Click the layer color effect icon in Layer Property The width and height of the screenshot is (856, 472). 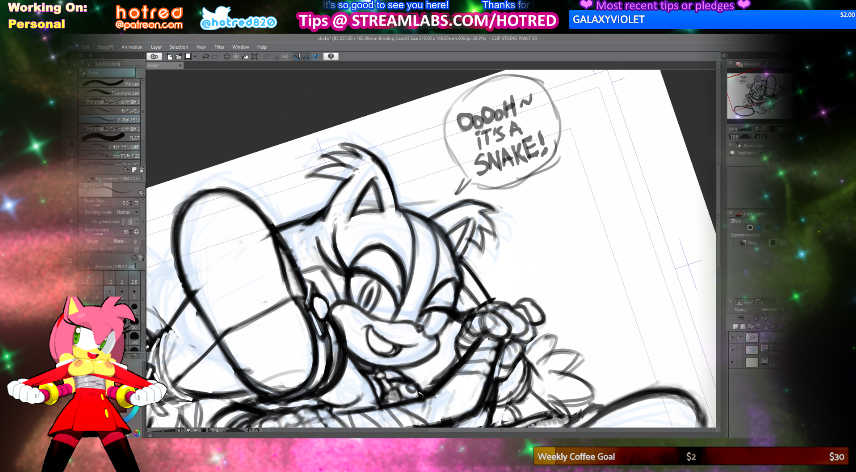777,228
